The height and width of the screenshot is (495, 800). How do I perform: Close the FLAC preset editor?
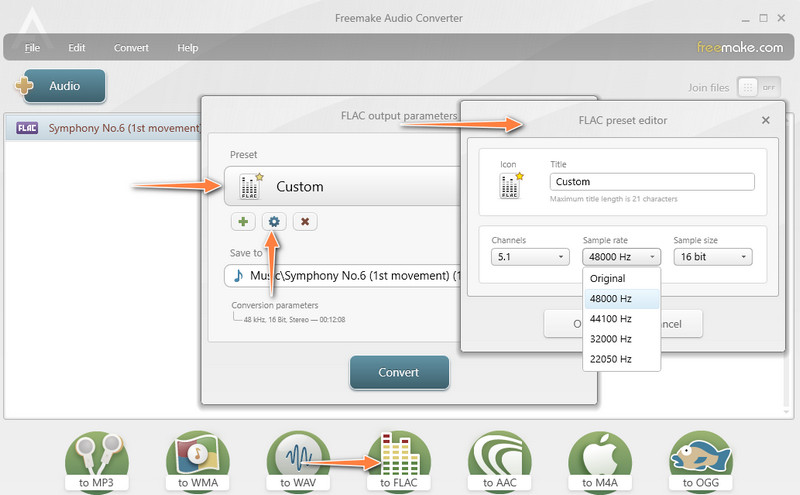(765, 120)
